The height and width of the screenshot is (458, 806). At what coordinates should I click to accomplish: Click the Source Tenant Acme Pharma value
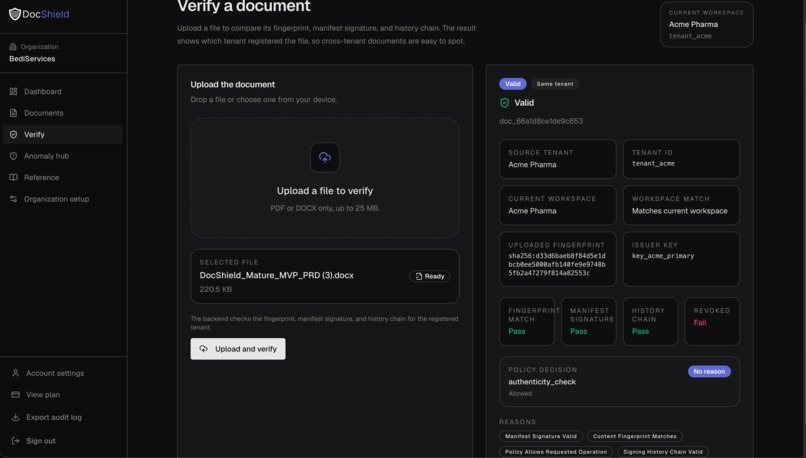(x=532, y=165)
